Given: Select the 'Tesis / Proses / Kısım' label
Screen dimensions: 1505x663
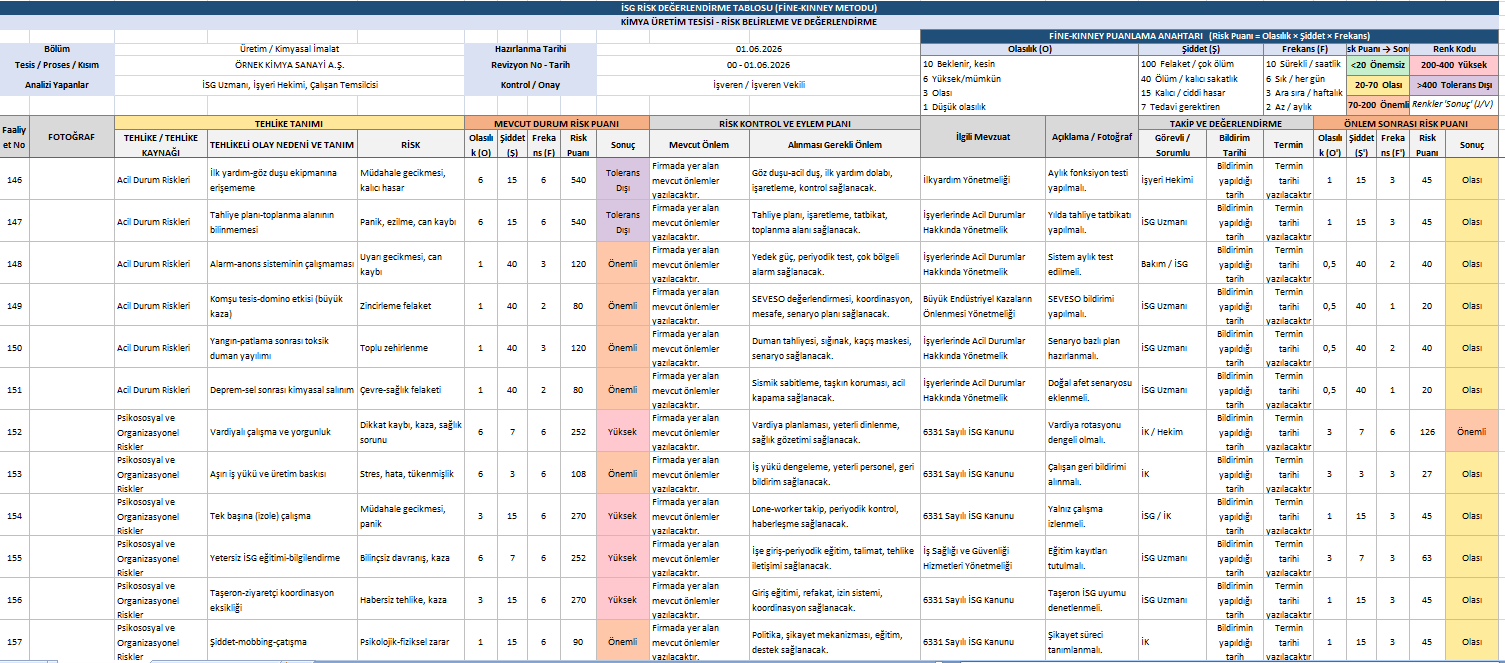Looking at the screenshot, I should [58, 65].
